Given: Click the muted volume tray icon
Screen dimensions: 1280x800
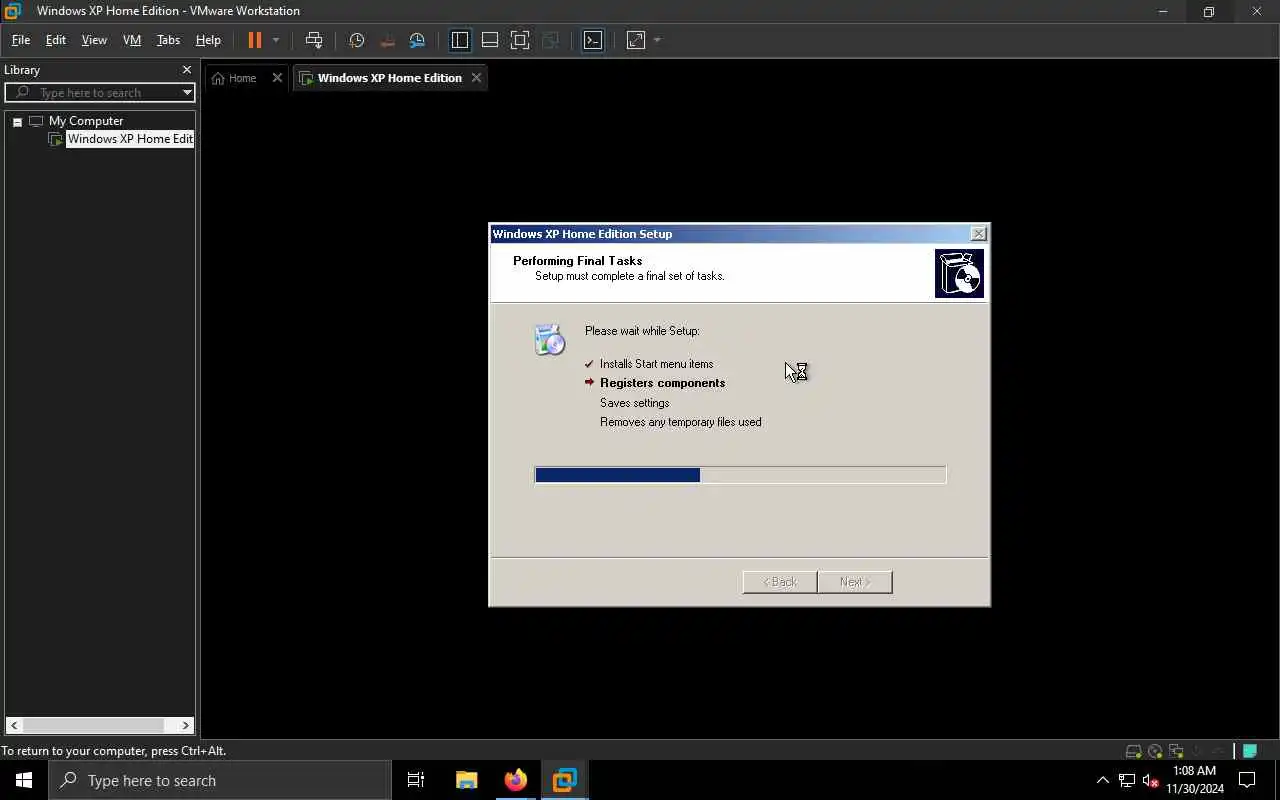Looking at the screenshot, I should (1151, 780).
